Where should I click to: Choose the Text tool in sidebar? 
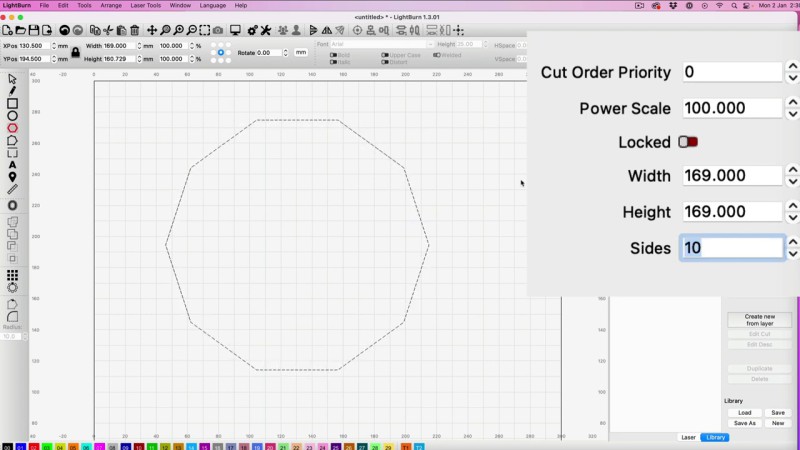tap(12, 165)
